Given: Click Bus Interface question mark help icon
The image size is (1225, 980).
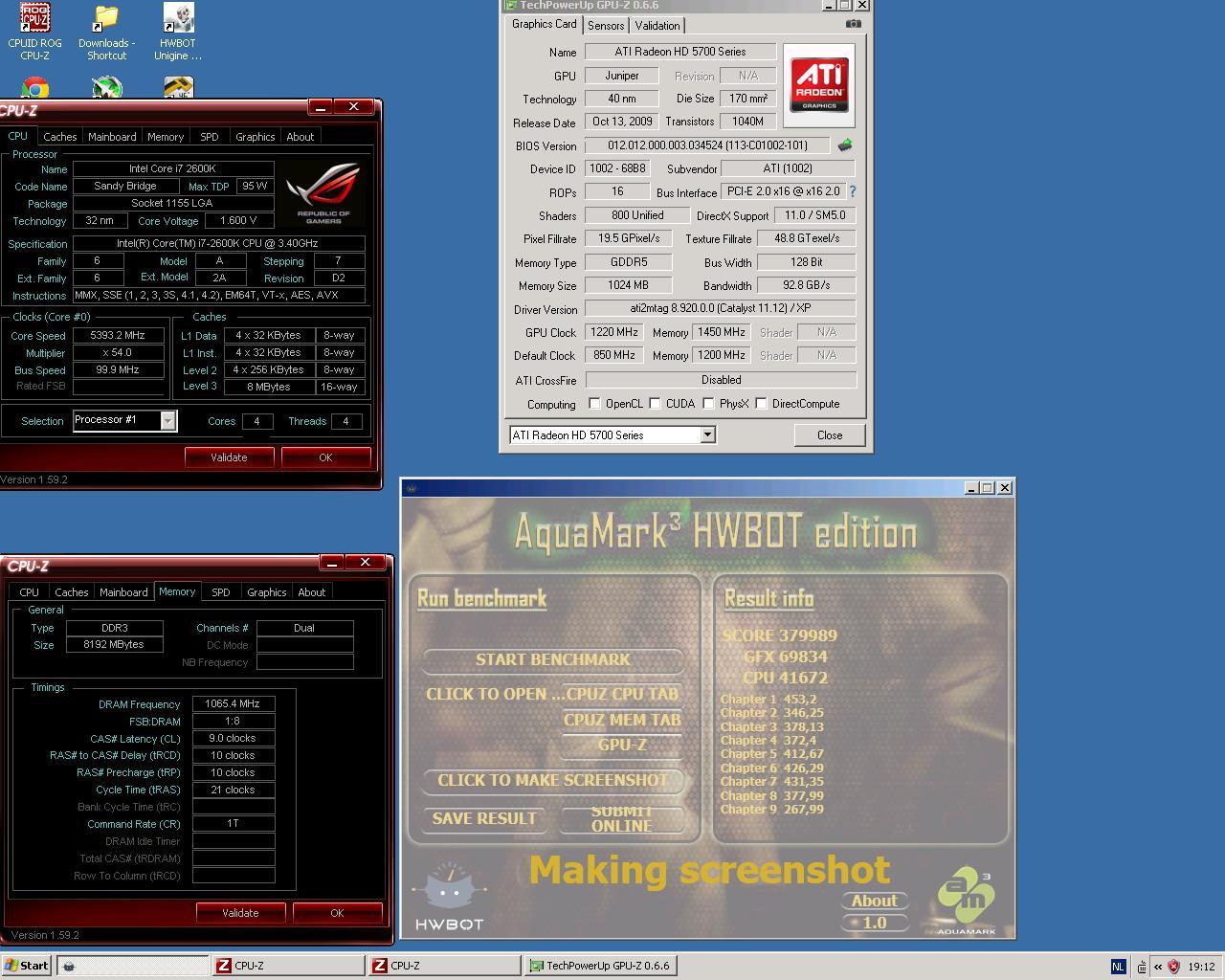Looking at the screenshot, I should [852, 191].
